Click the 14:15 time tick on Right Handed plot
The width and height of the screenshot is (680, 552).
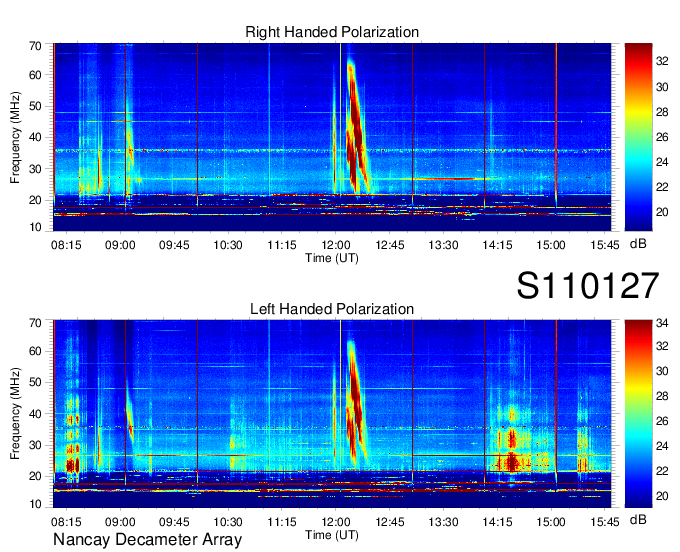point(497,245)
